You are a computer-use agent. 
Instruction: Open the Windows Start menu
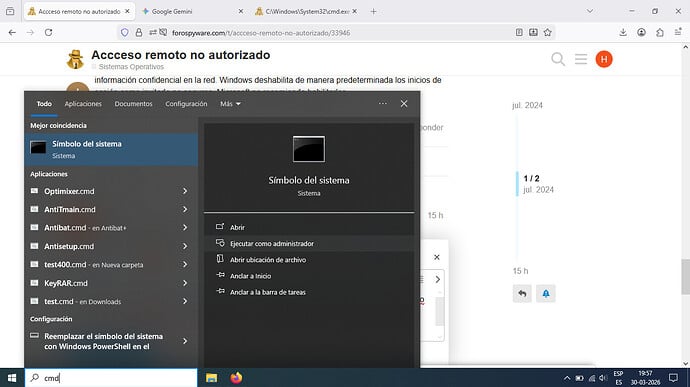[x=12, y=378]
